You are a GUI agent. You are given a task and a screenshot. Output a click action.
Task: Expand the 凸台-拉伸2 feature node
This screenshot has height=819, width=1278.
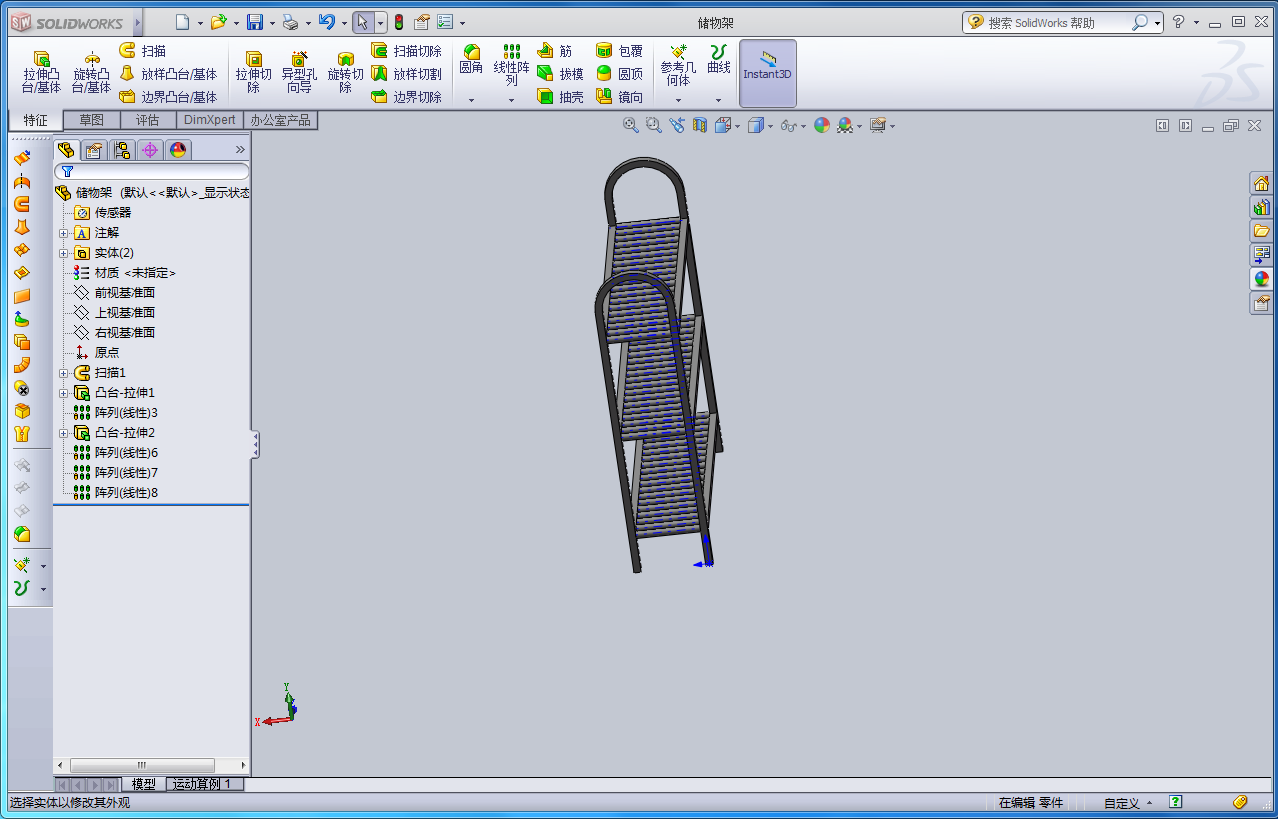pos(64,433)
